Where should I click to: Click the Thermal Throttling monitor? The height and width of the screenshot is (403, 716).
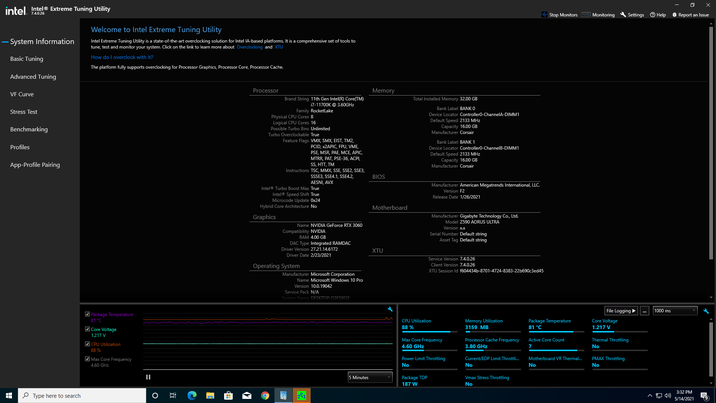619,344
